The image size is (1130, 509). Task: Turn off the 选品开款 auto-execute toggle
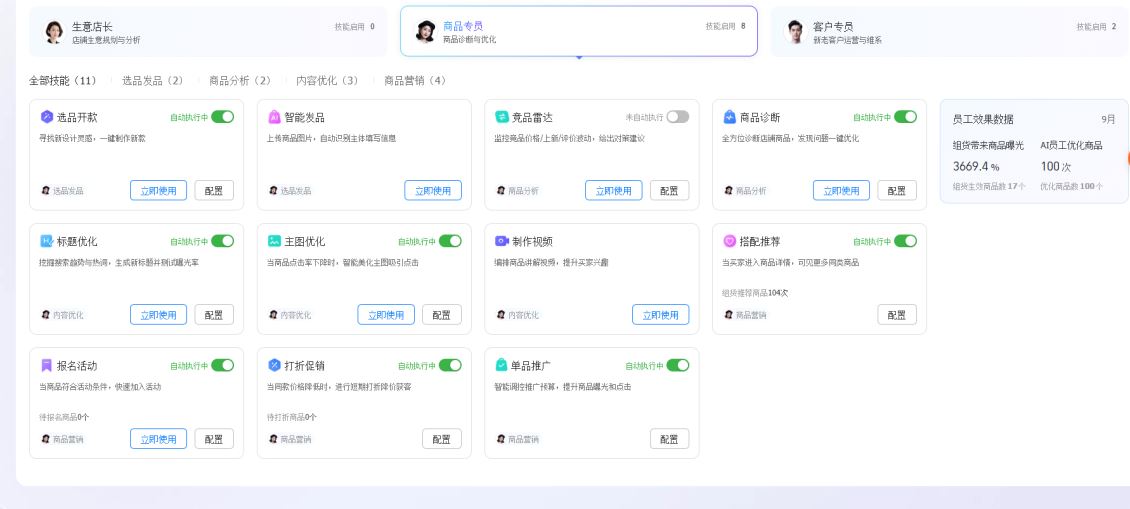(223, 117)
